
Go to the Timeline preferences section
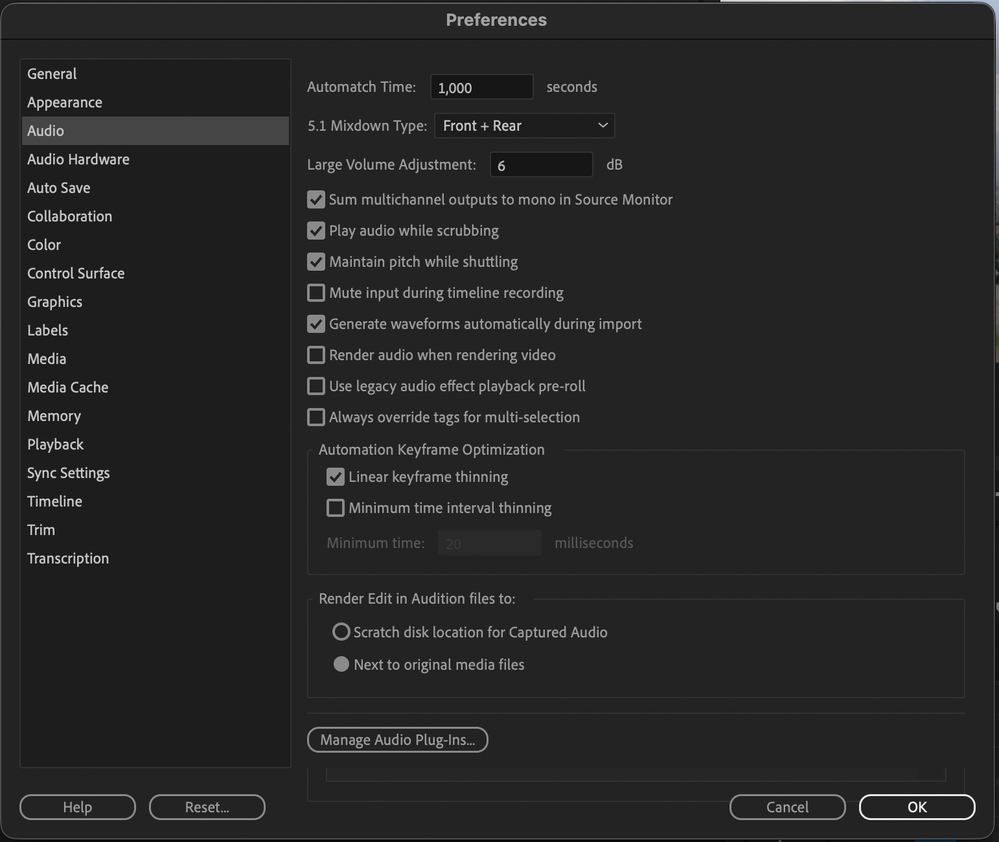[x=55, y=501]
